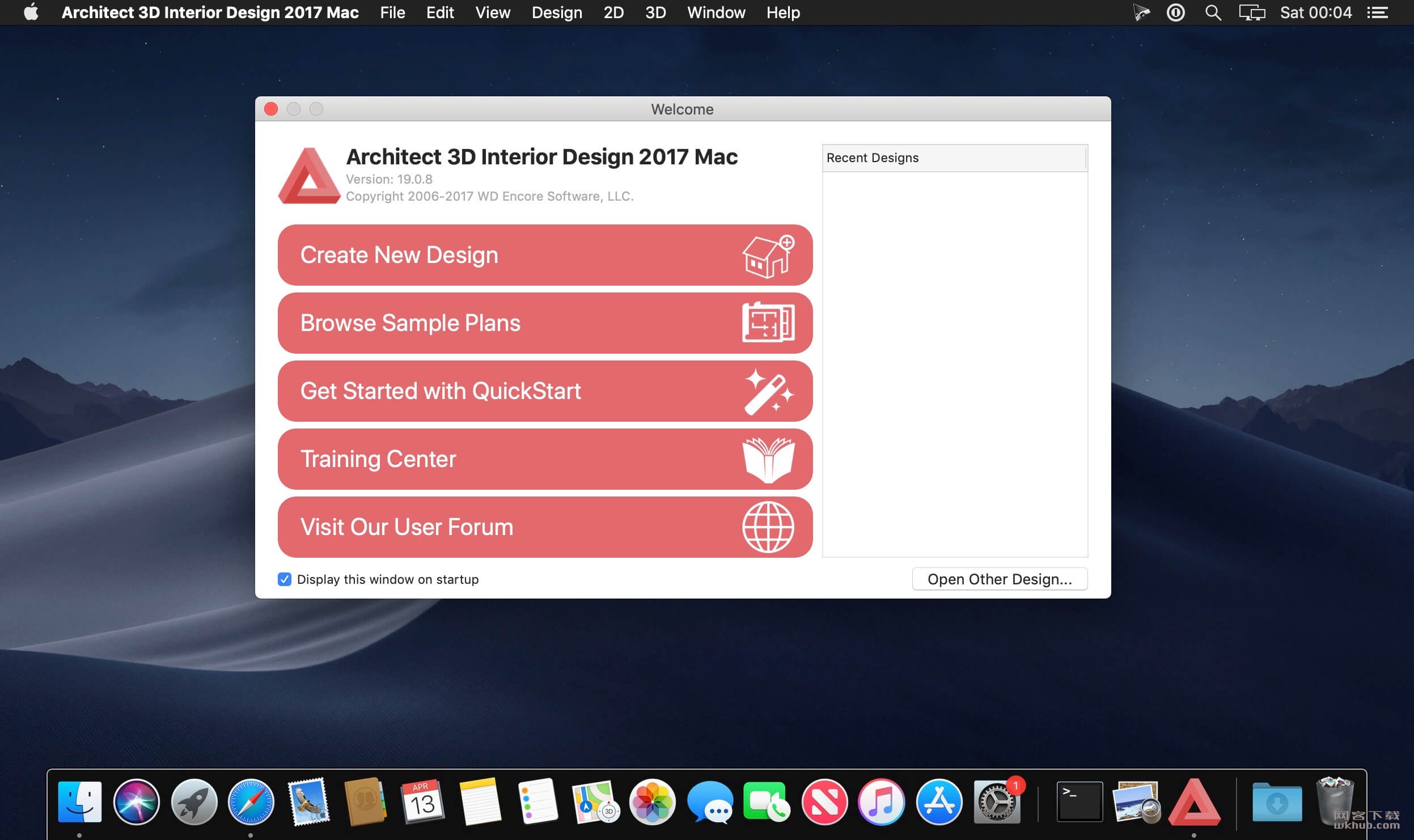Click Architect 3D red triangle icon in Dock
The image size is (1414, 840).
[1194, 801]
